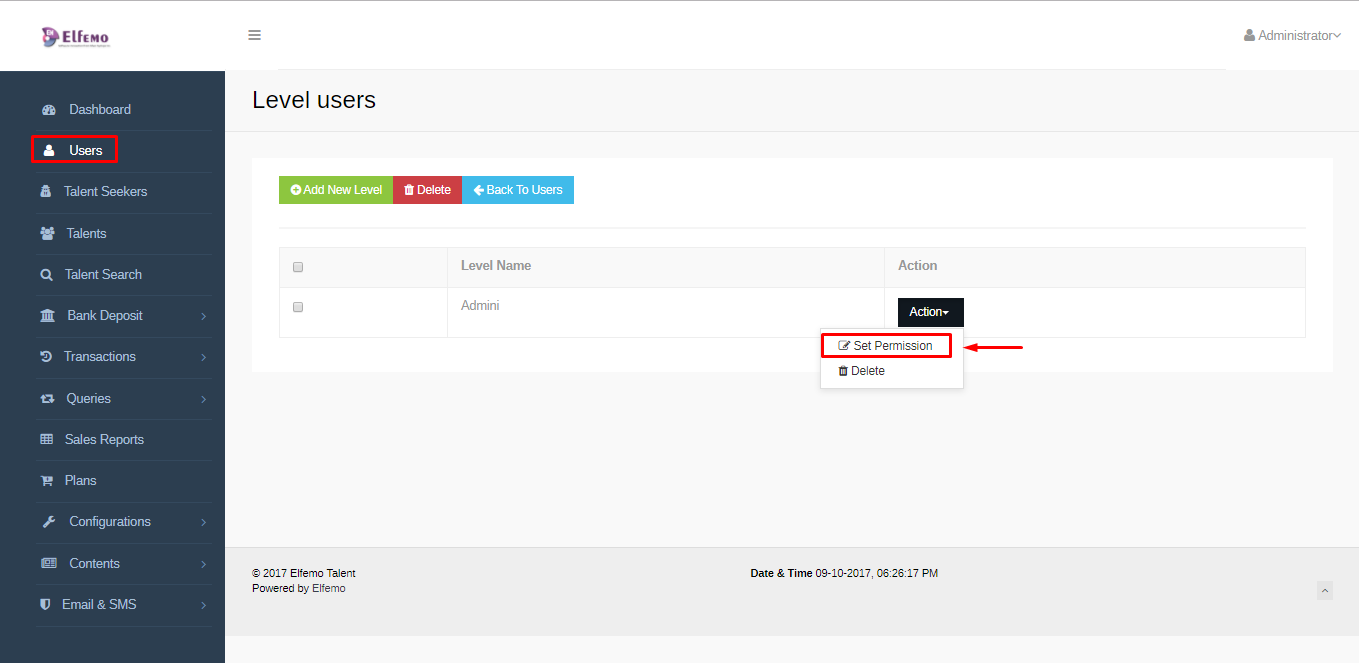Click the red Delete button

(427, 190)
